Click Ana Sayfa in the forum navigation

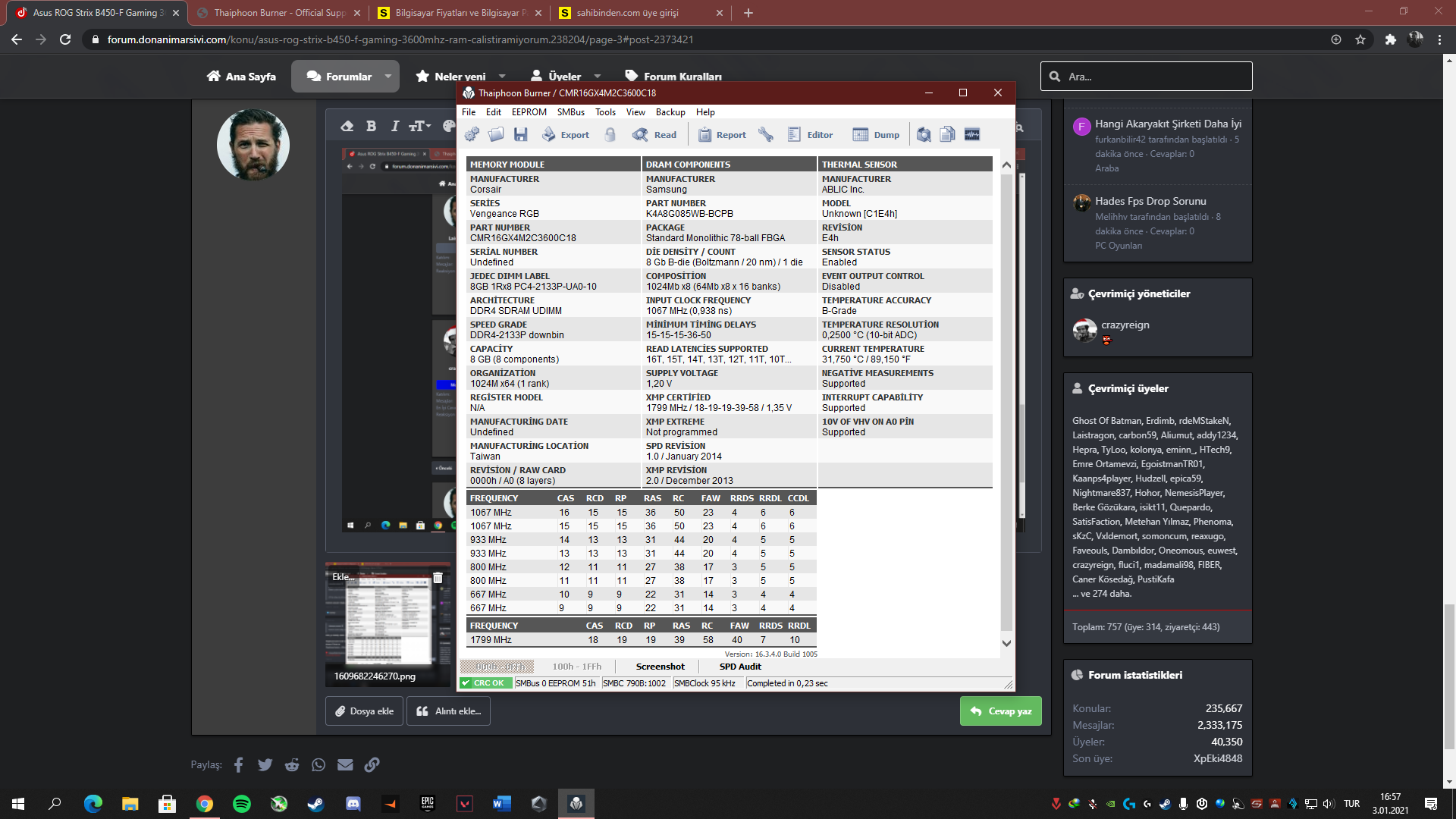pos(241,77)
